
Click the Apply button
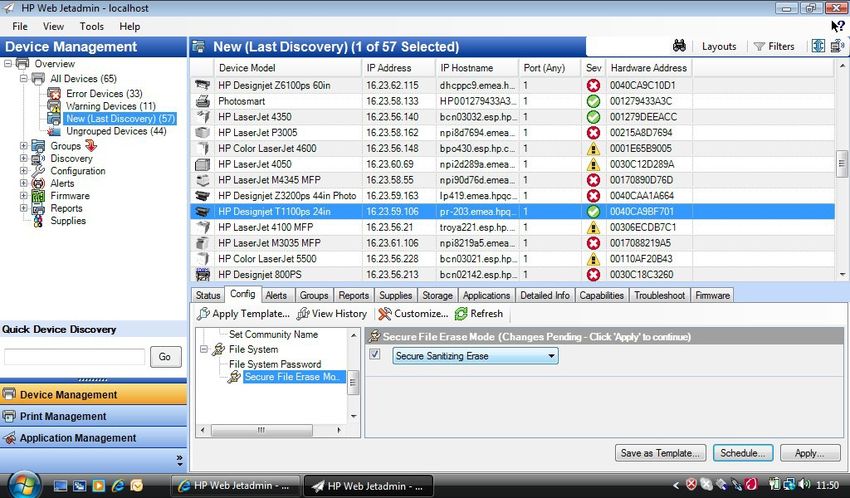[x=810, y=453]
